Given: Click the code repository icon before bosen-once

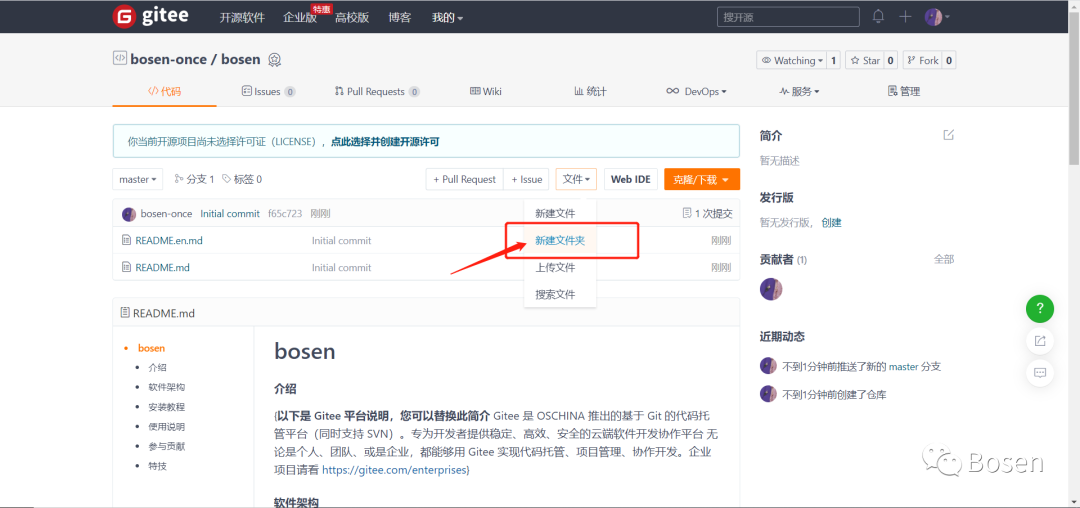Looking at the screenshot, I should (119, 59).
